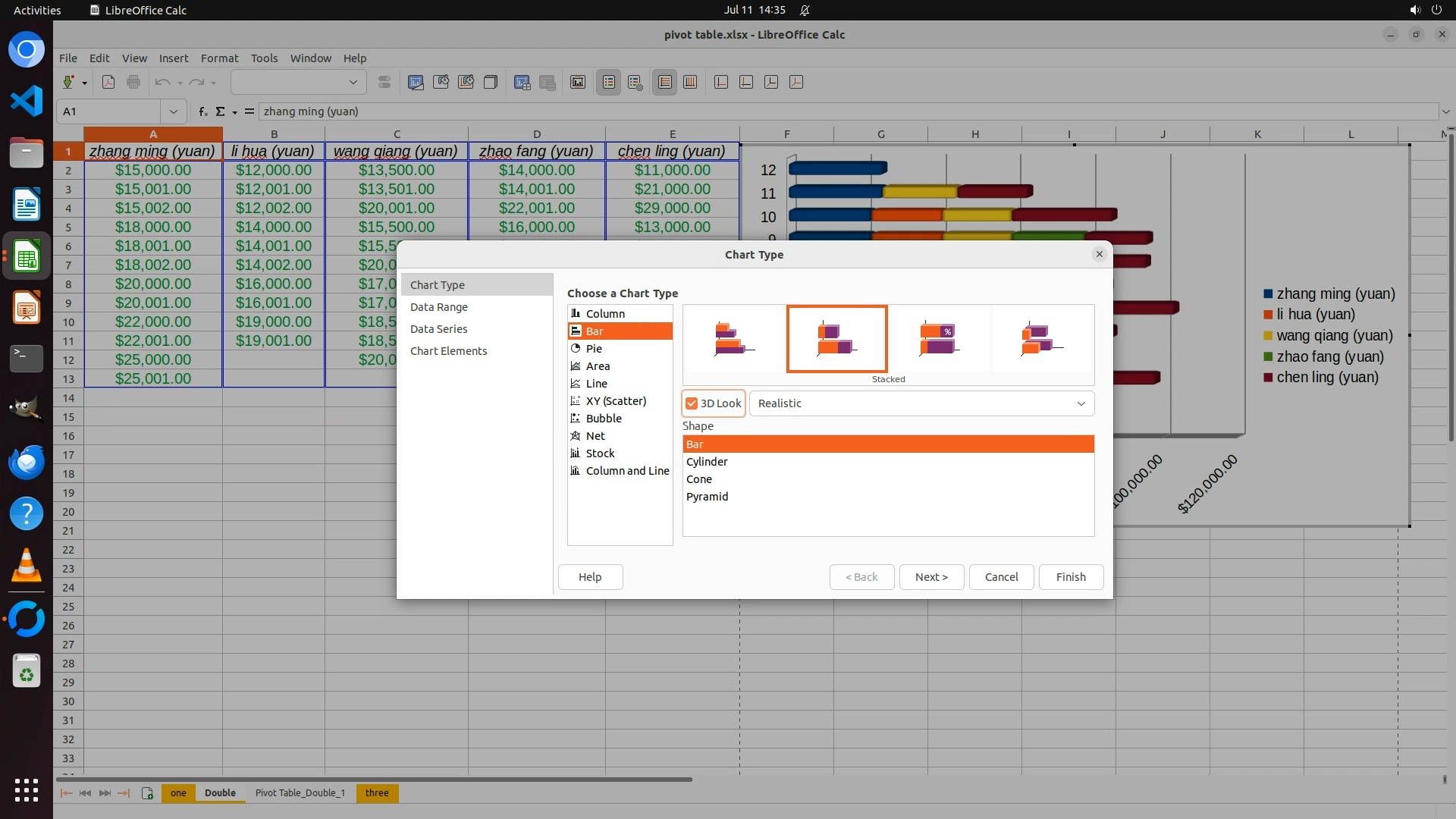
Task: Uncheck the 3D Look checkbox
Action: [692, 403]
